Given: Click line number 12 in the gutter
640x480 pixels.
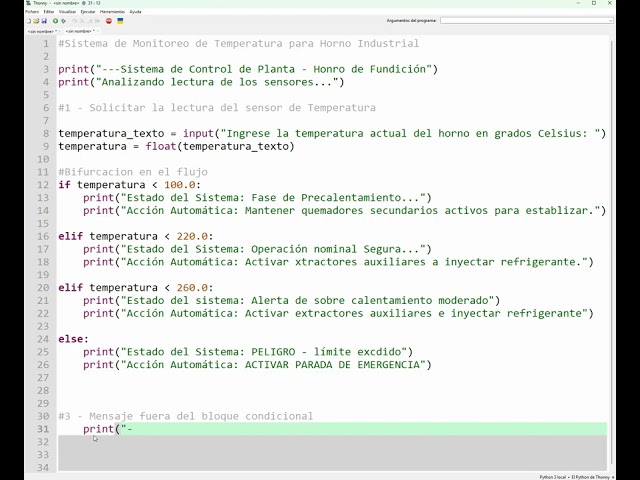Looking at the screenshot, I should click(43, 184).
